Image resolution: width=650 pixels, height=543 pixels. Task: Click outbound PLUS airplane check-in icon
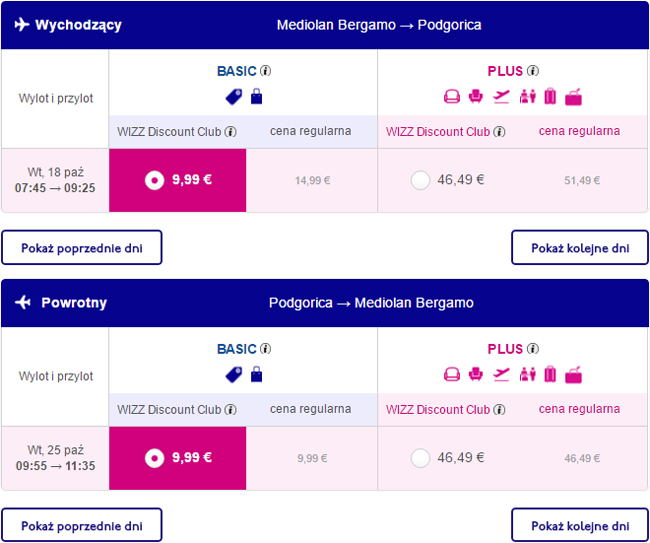coord(502,97)
